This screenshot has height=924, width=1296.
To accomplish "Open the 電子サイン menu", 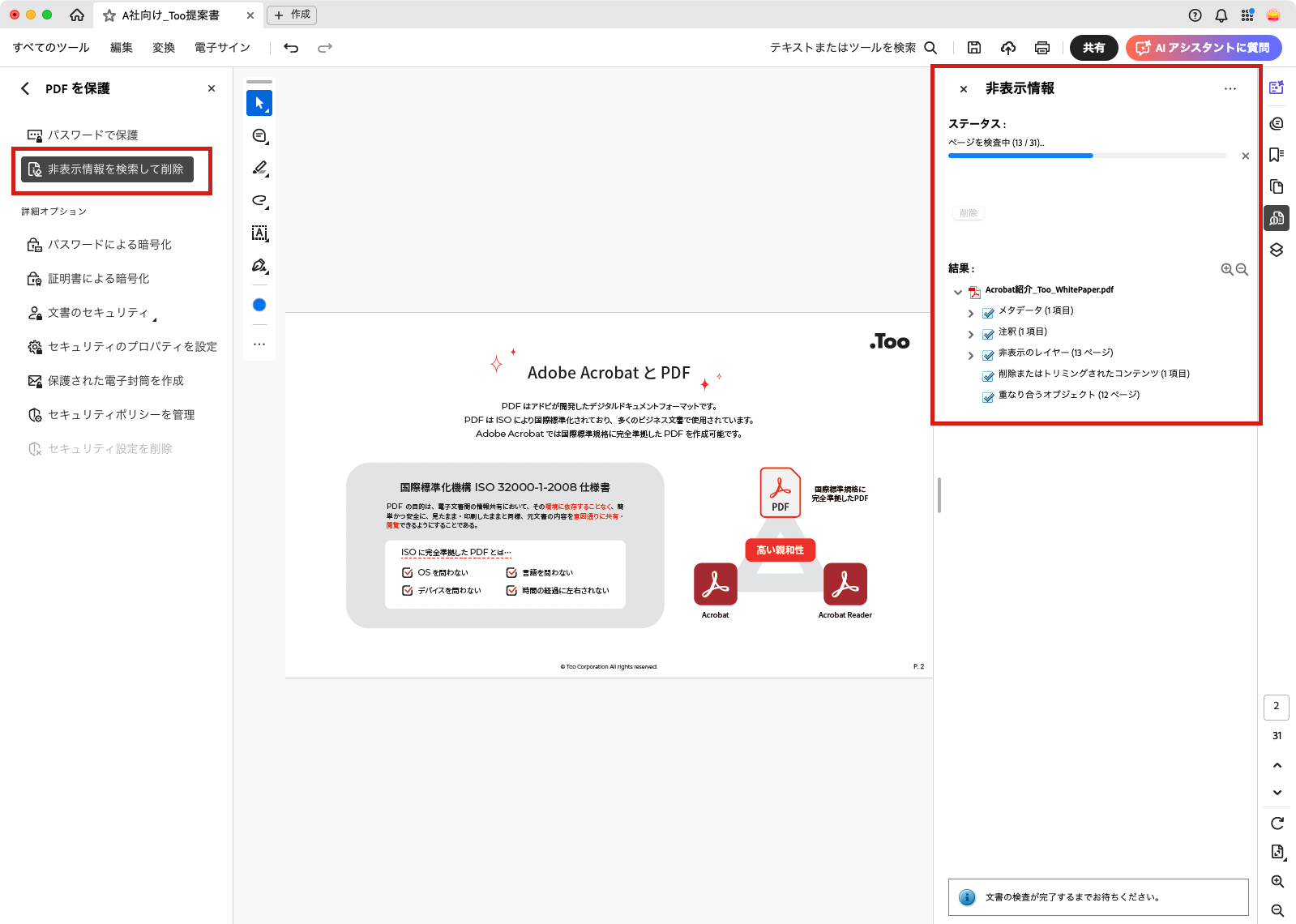I will coord(222,48).
